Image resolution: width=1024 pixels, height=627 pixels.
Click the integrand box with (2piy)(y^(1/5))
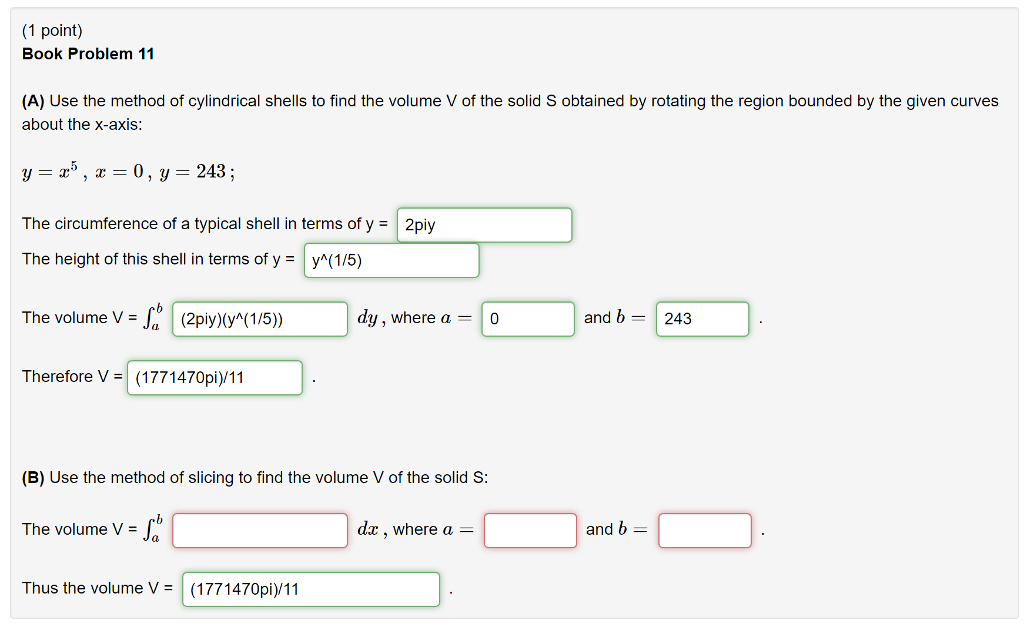[260, 319]
